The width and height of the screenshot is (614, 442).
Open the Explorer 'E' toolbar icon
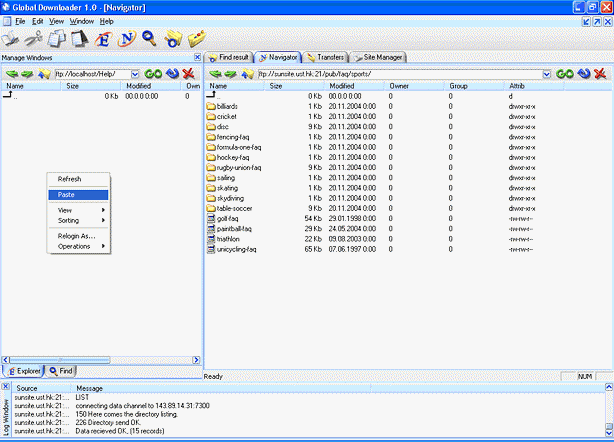(103, 39)
